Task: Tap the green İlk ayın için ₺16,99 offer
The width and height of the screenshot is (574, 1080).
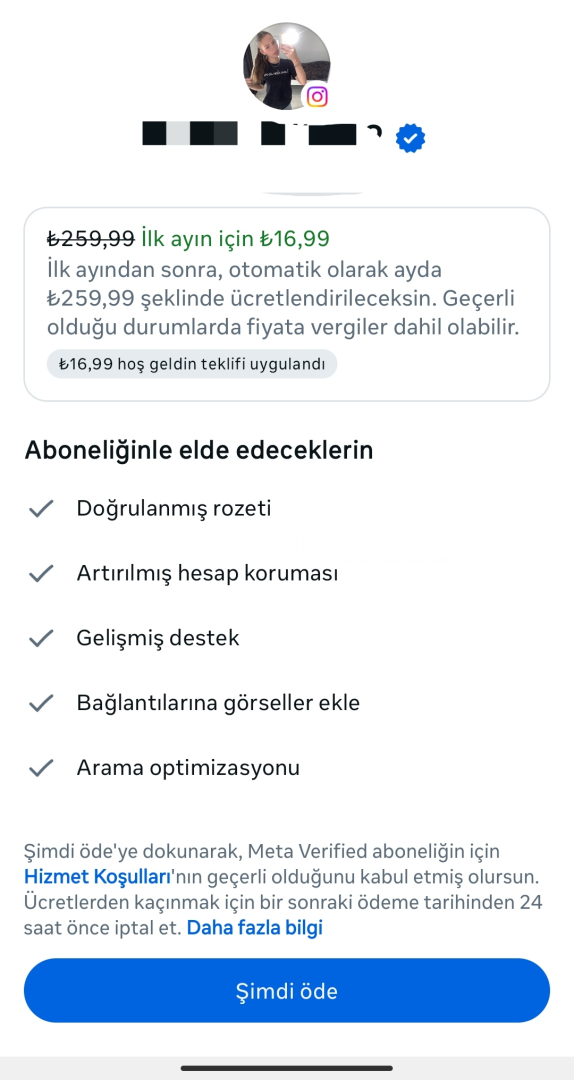Action: coord(235,238)
